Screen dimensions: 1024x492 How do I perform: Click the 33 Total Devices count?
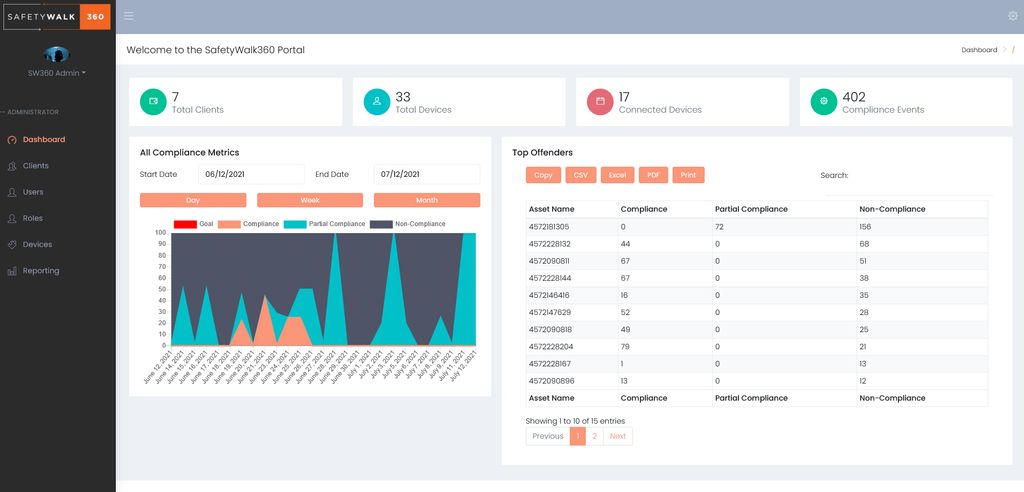pyautogui.click(x=403, y=97)
